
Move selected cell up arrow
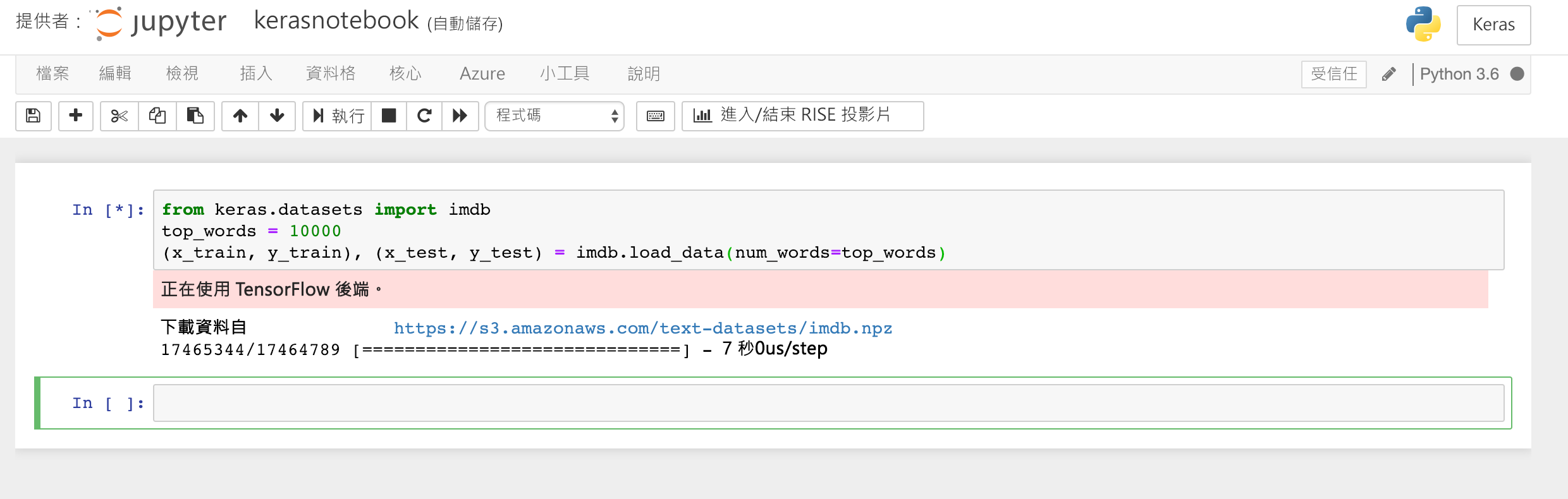click(240, 116)
